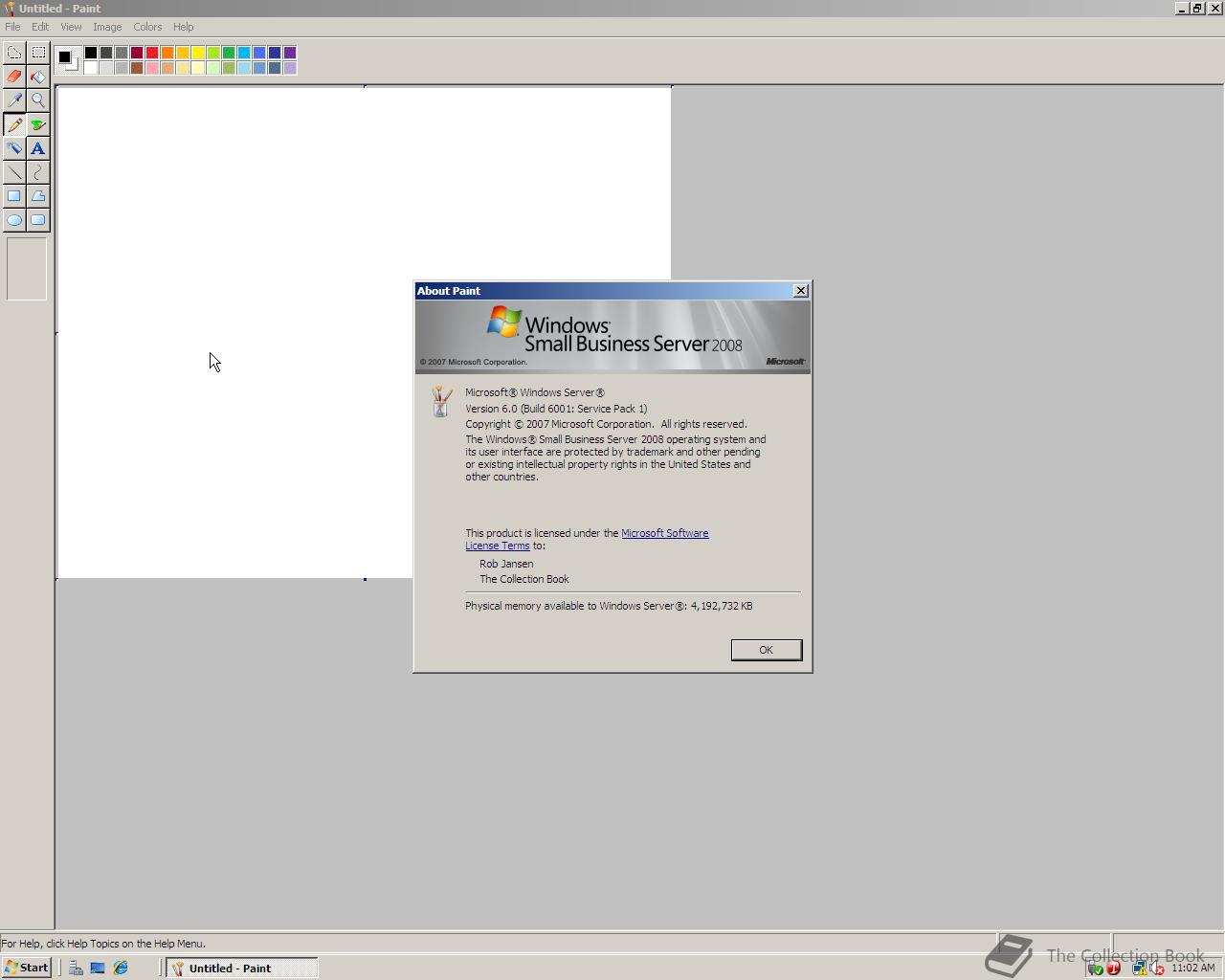
Task: Select the Curve tool
Action: click(x=38, y=172)
